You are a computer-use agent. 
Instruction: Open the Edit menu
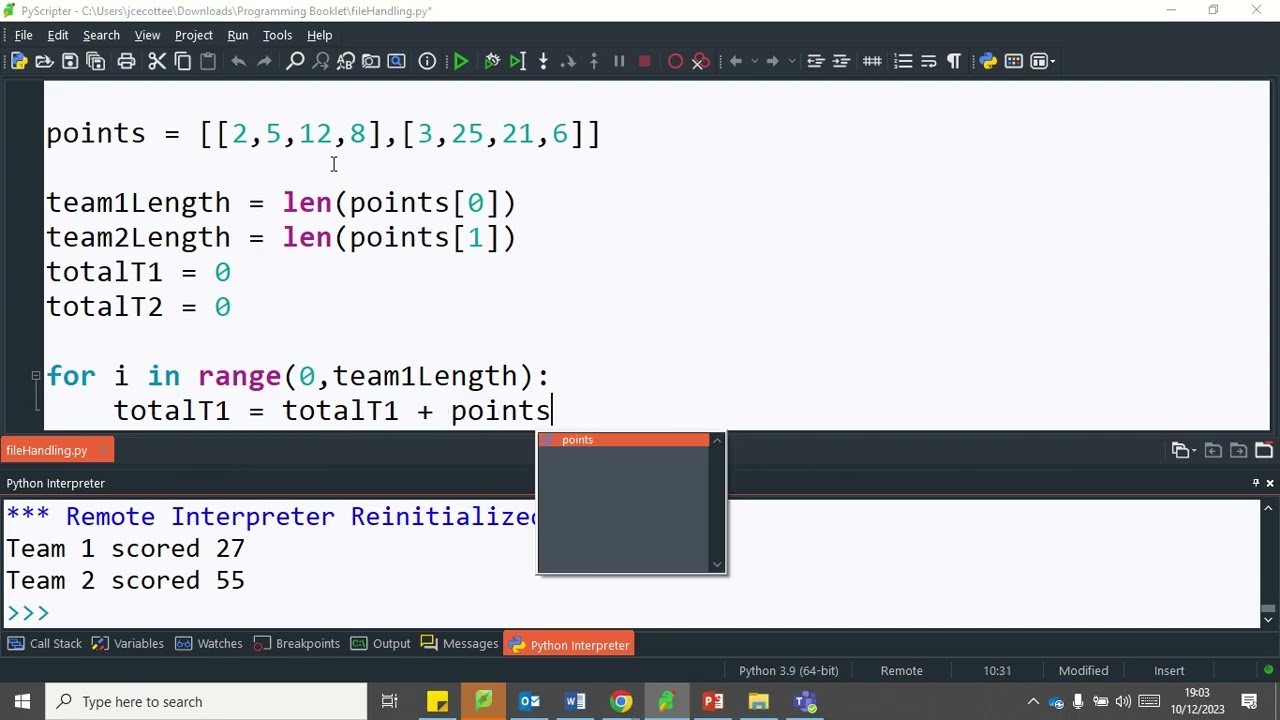point(58,35)
